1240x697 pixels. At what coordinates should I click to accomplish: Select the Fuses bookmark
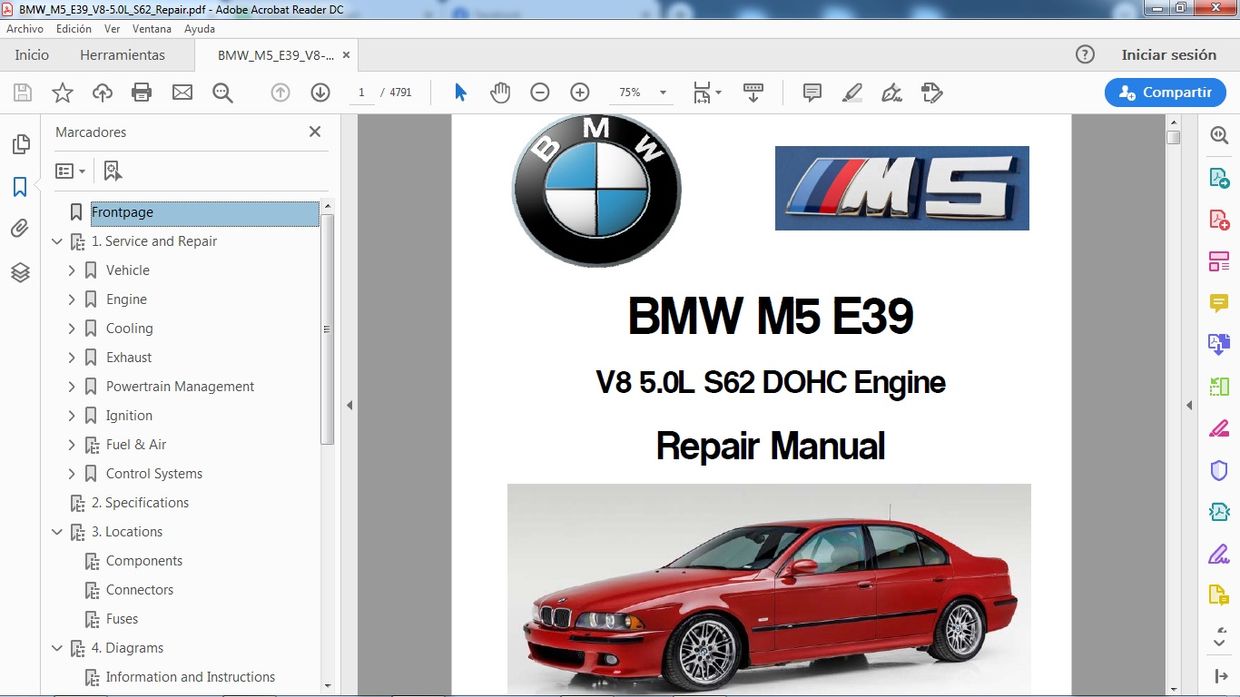pyautogui.click(x=124, y=619)
